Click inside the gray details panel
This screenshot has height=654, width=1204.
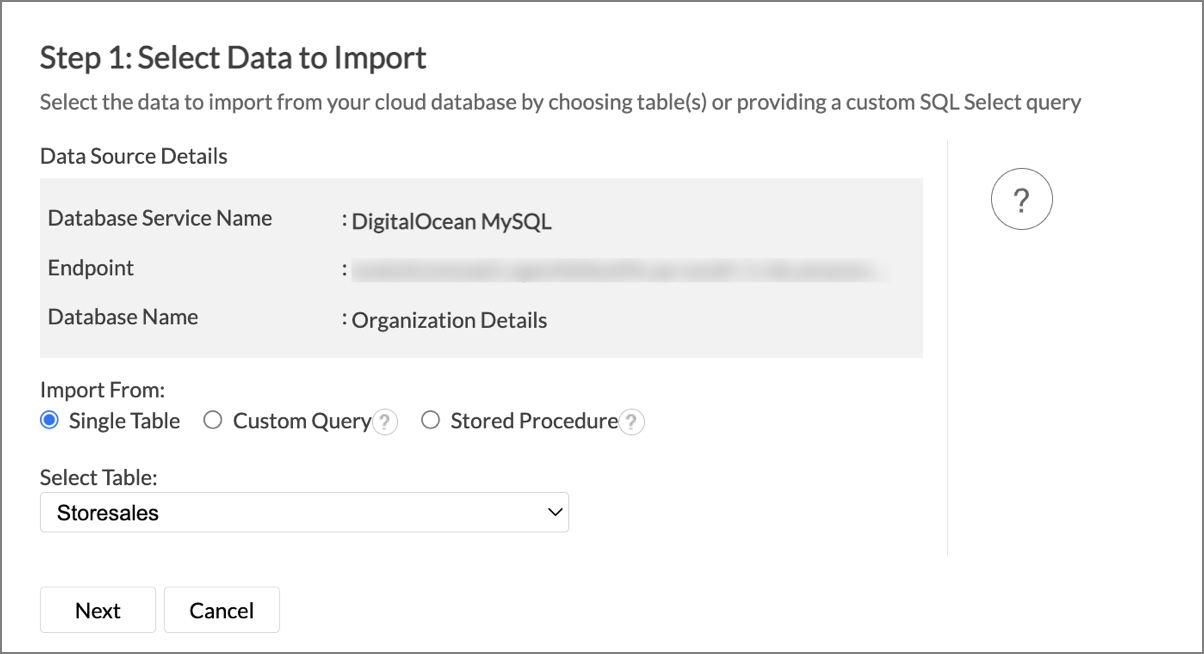pyautogui.click(x=480, y=265)
